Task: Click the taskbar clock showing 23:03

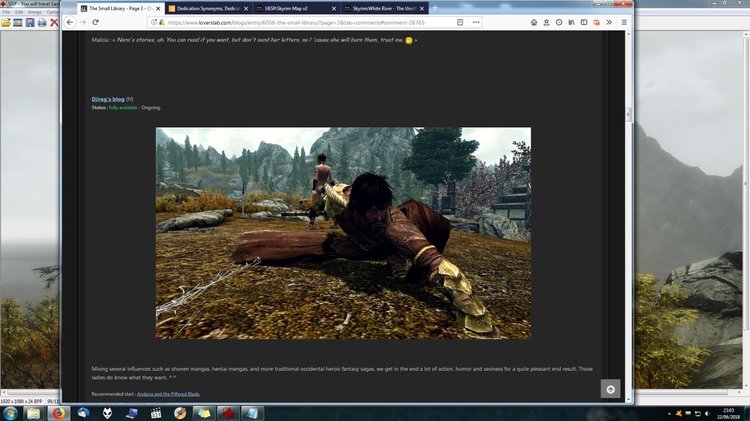Action: coord(728,414)
